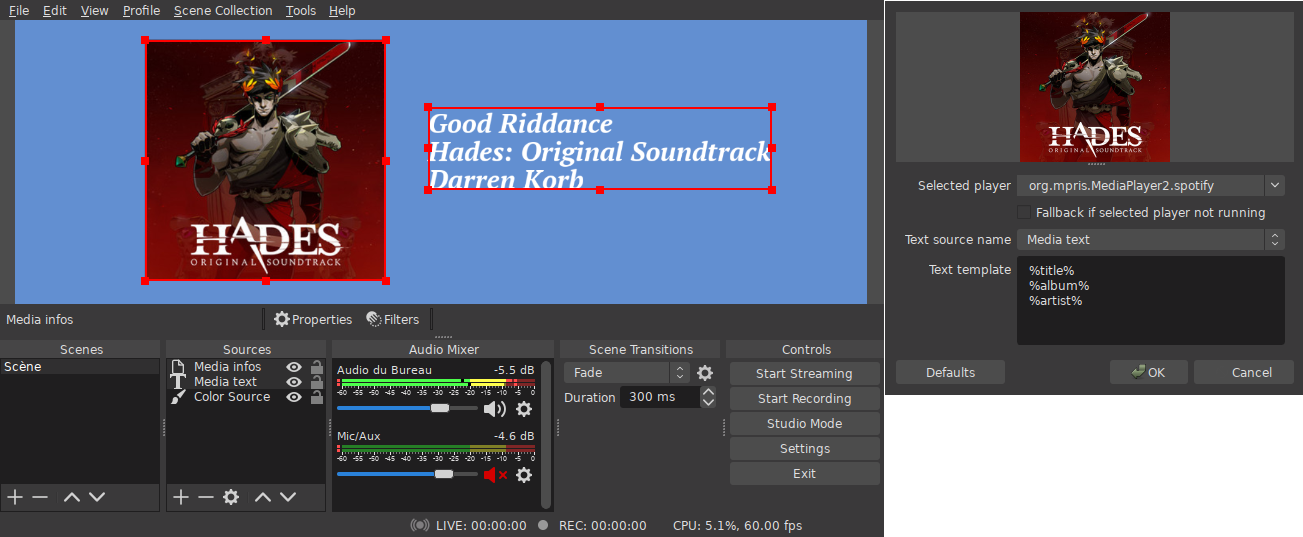The image size is (1303, 537).
Task: Open Mic/Aux gear settings
Action: click(524, 475)
